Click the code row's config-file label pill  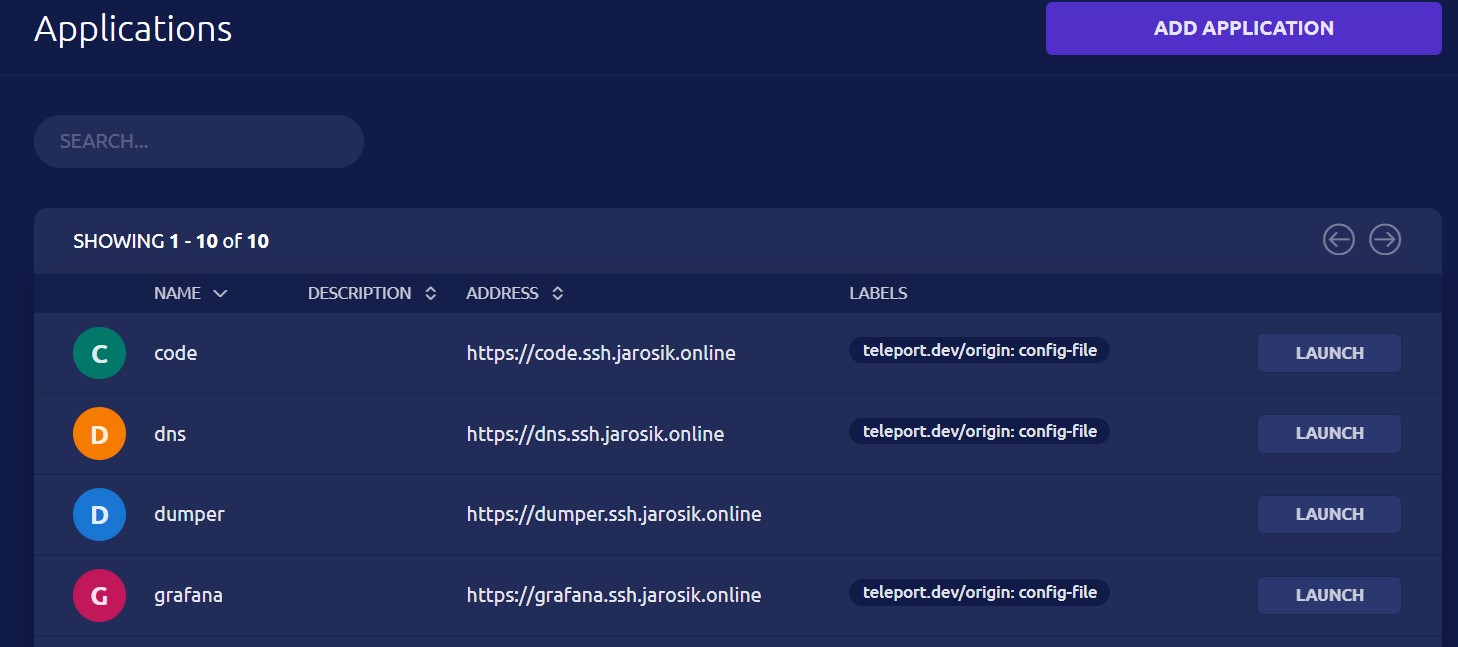click(979, 350)
